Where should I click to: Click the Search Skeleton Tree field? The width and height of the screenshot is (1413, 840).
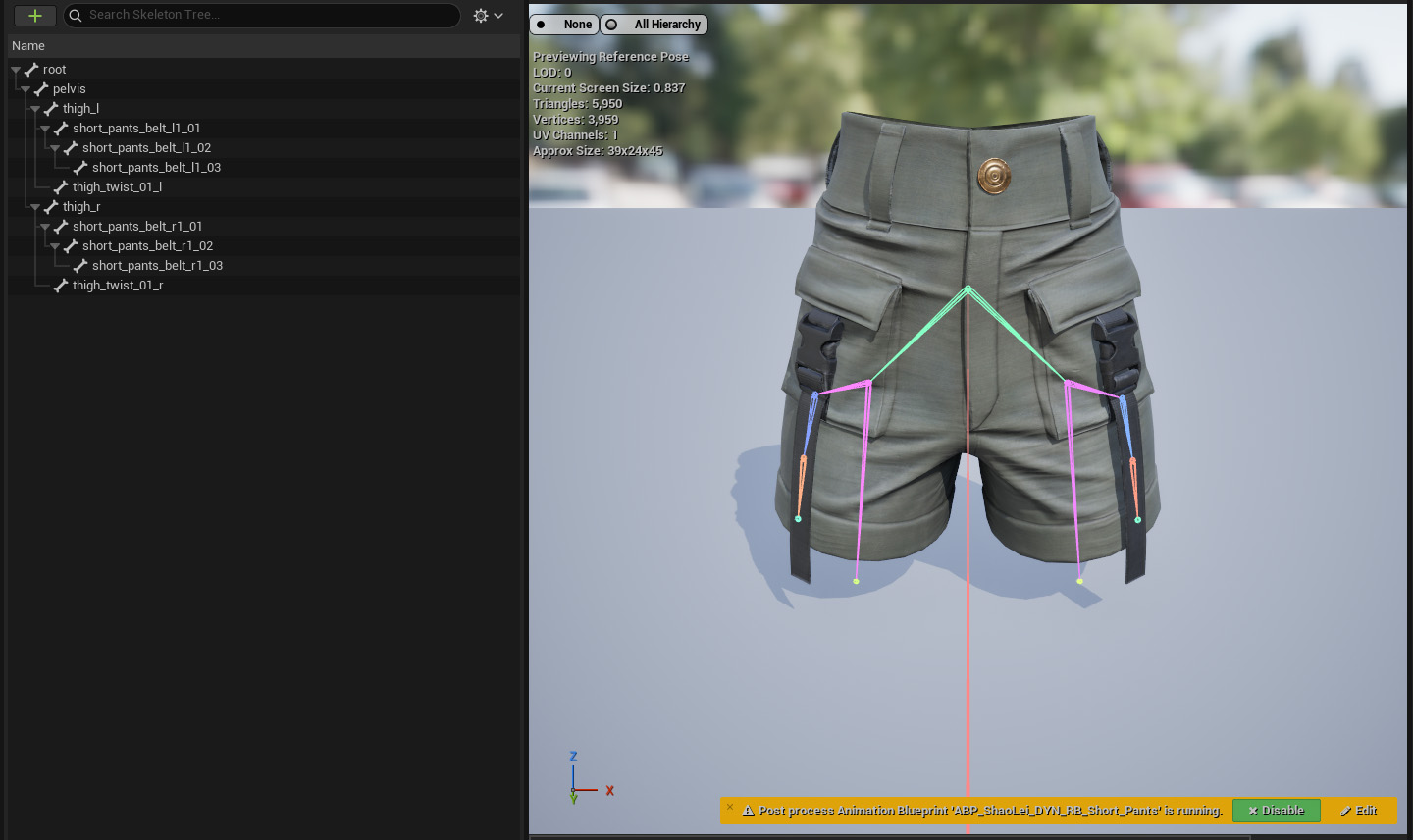[265, 15]
